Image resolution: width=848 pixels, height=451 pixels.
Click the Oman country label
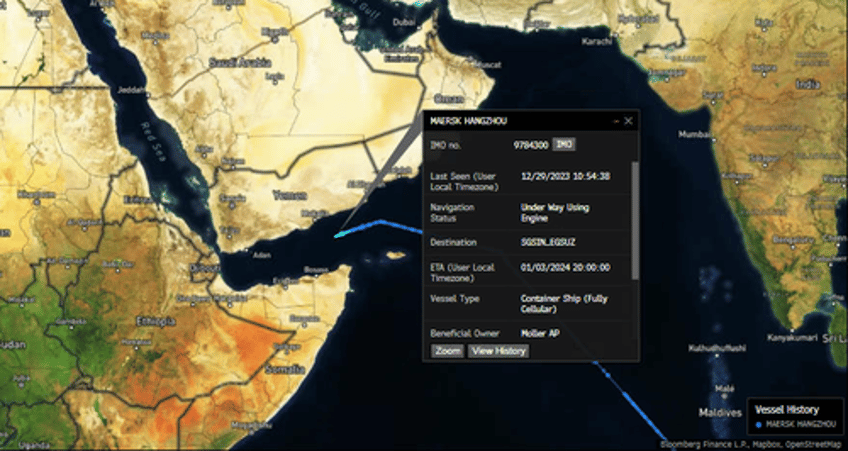[x=449, y=99]
